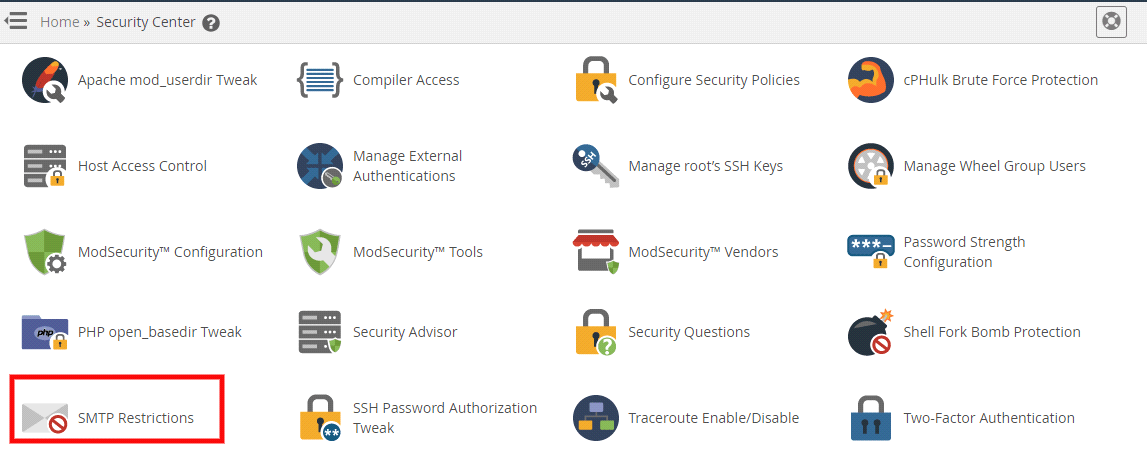Click the Apache mod_userdir Tweak icon
Viewport: 1147px width, 472px height.
pos(44,81)
